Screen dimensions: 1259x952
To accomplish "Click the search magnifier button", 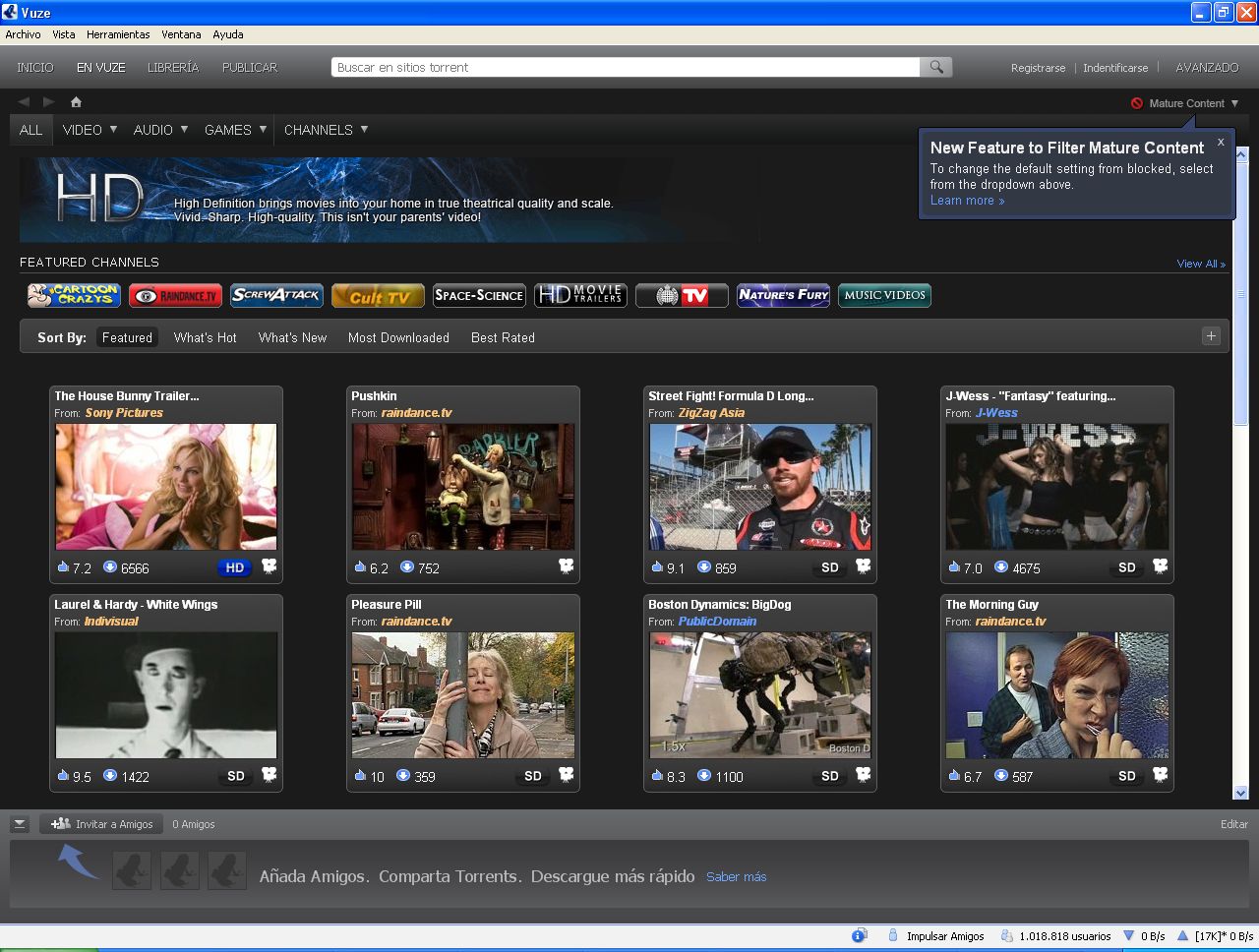I will [936, 67].
